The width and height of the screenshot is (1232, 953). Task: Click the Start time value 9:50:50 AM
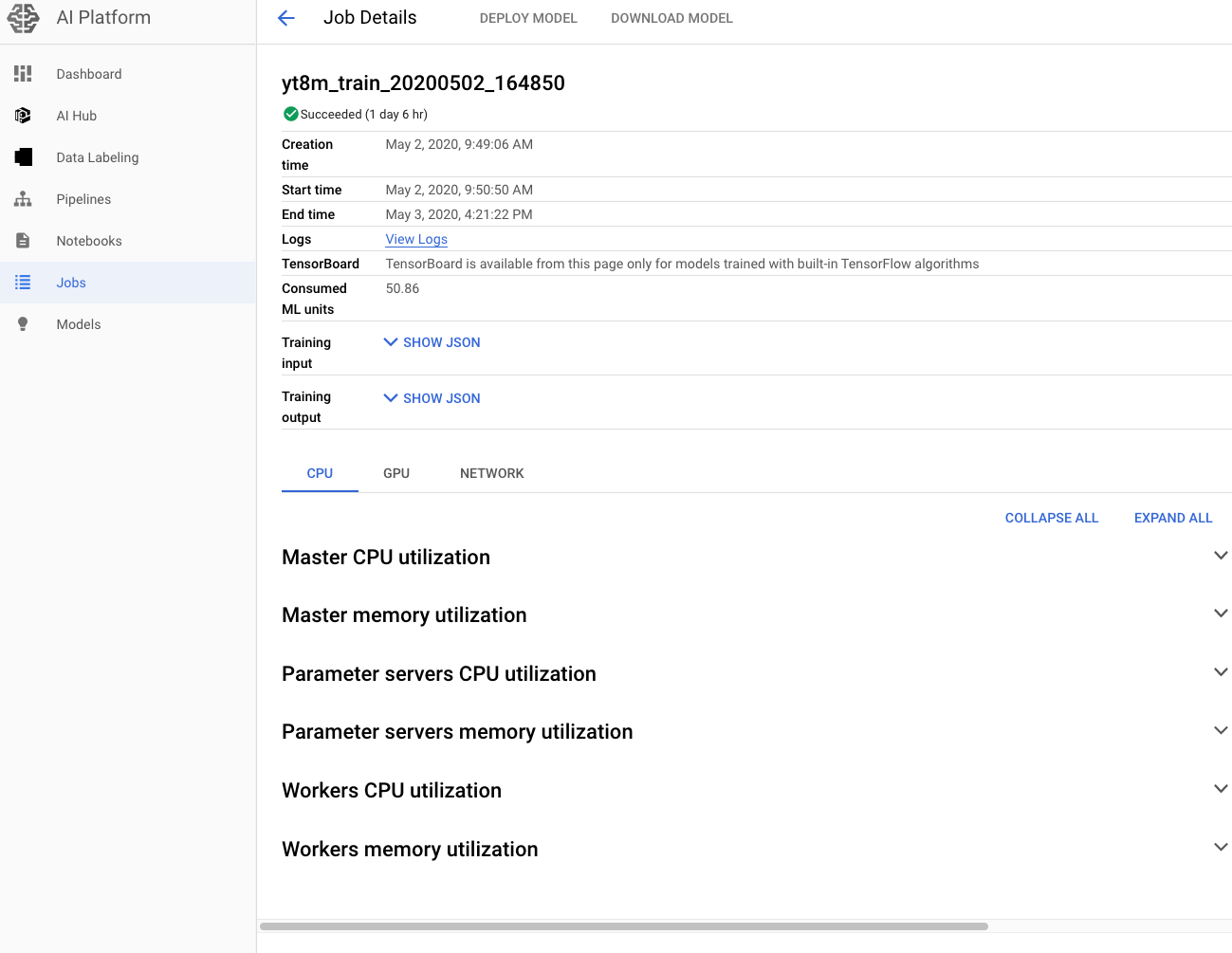[x=459, y=190]
